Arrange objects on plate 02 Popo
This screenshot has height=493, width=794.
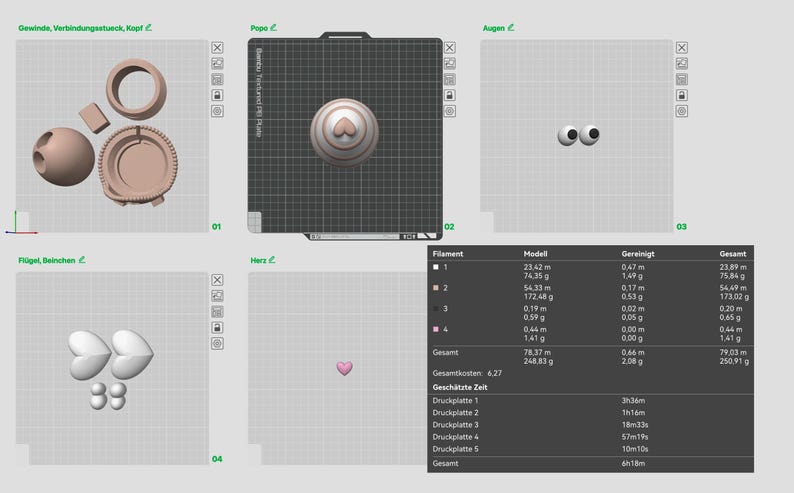point(450,79)
